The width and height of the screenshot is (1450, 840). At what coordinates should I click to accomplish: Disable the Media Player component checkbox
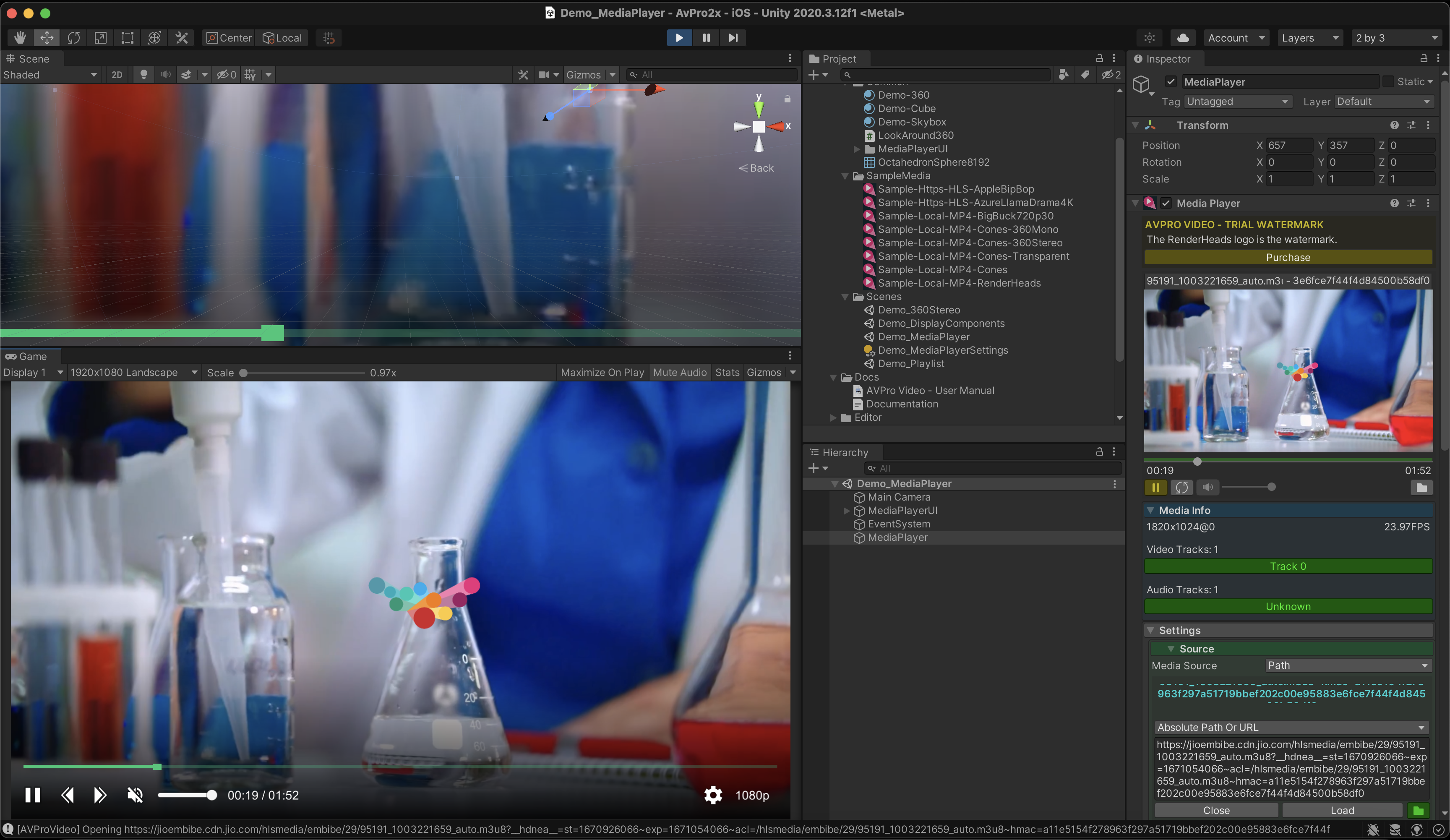(1166, 203)
